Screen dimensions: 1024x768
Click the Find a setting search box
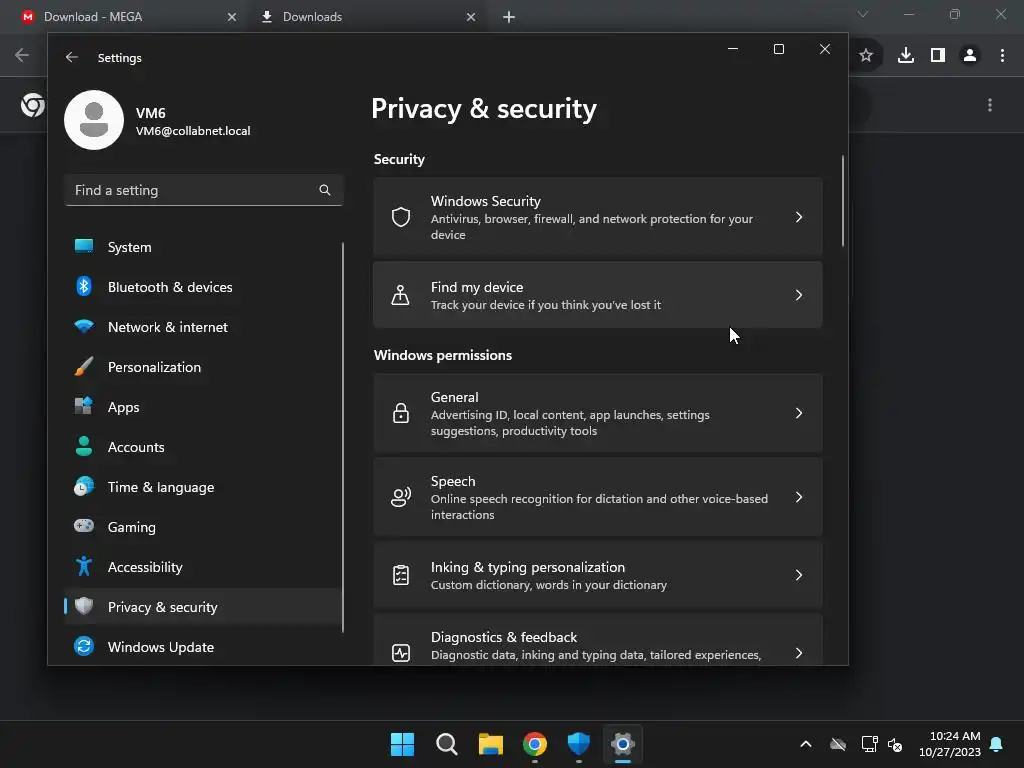click(204, 190)
